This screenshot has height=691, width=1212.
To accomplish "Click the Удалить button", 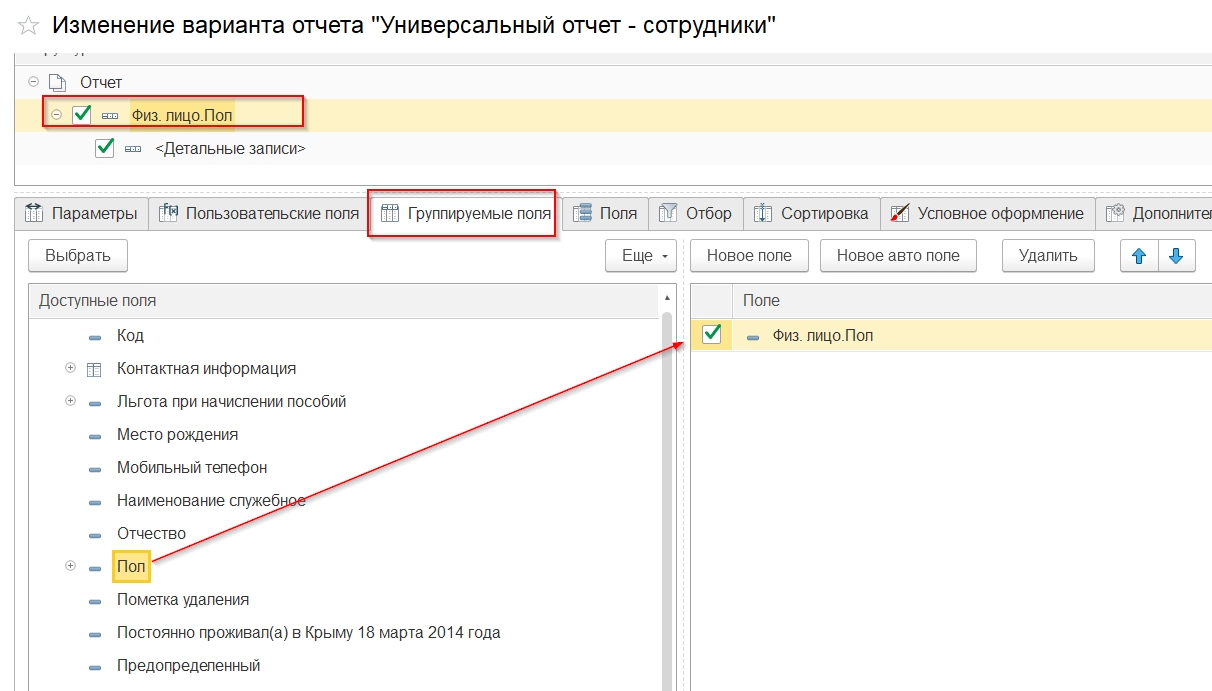I will (x=1048, y=255).
